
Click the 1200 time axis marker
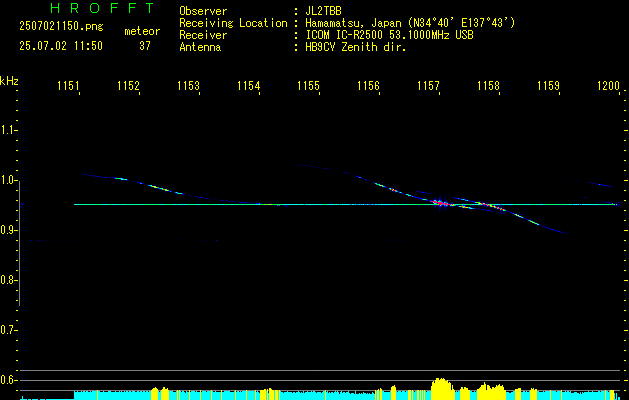pos(608,86)
